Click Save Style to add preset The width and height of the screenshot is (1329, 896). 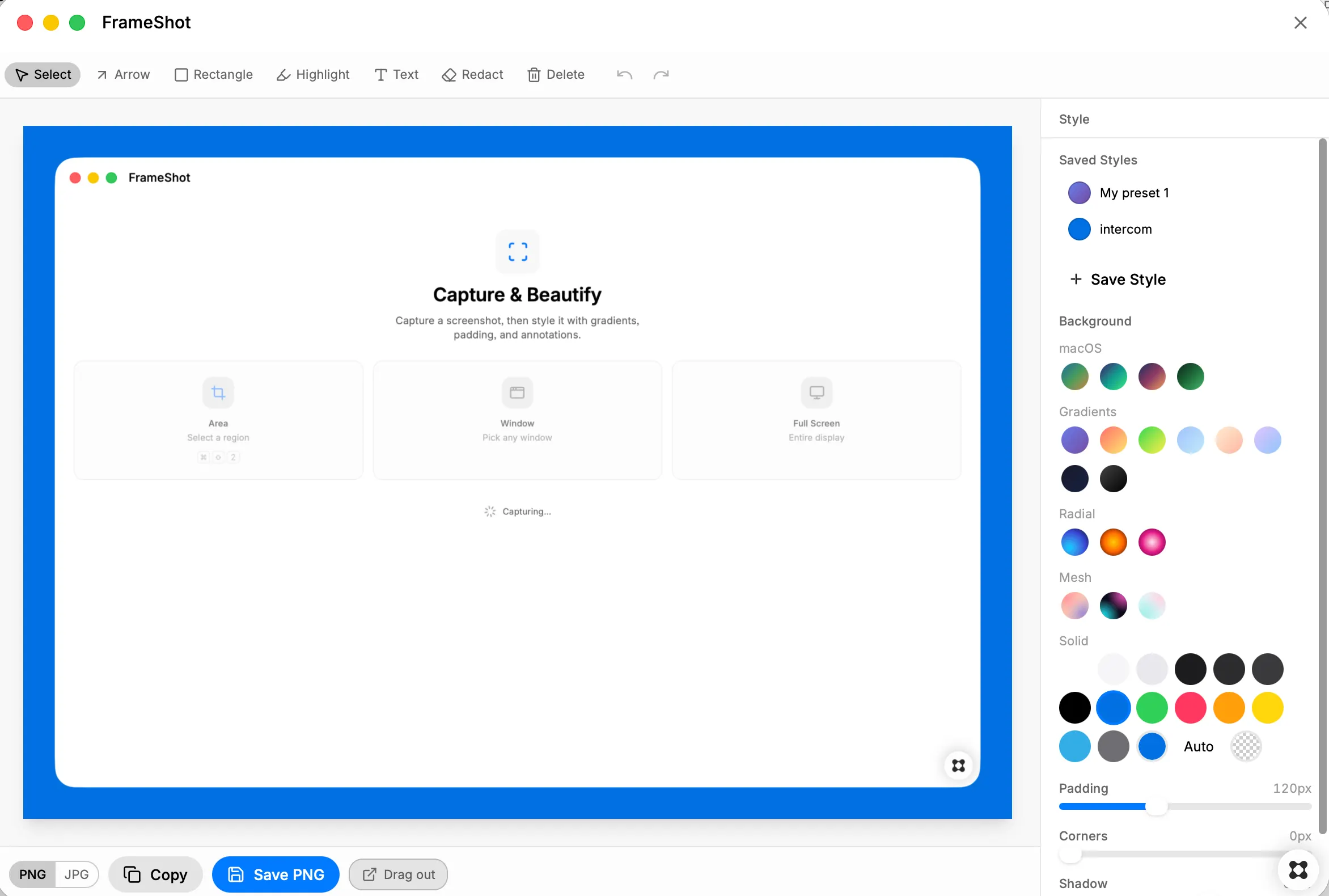pos(1118,280)
